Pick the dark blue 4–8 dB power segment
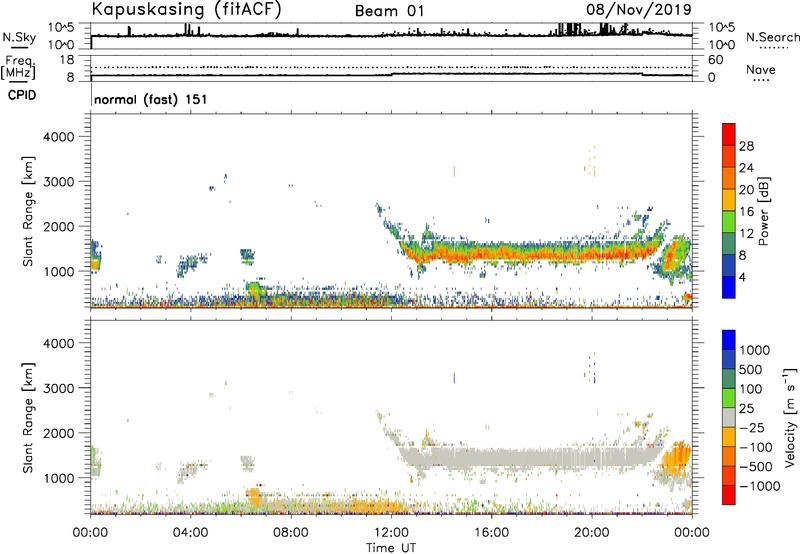 (x=729, y=265)
